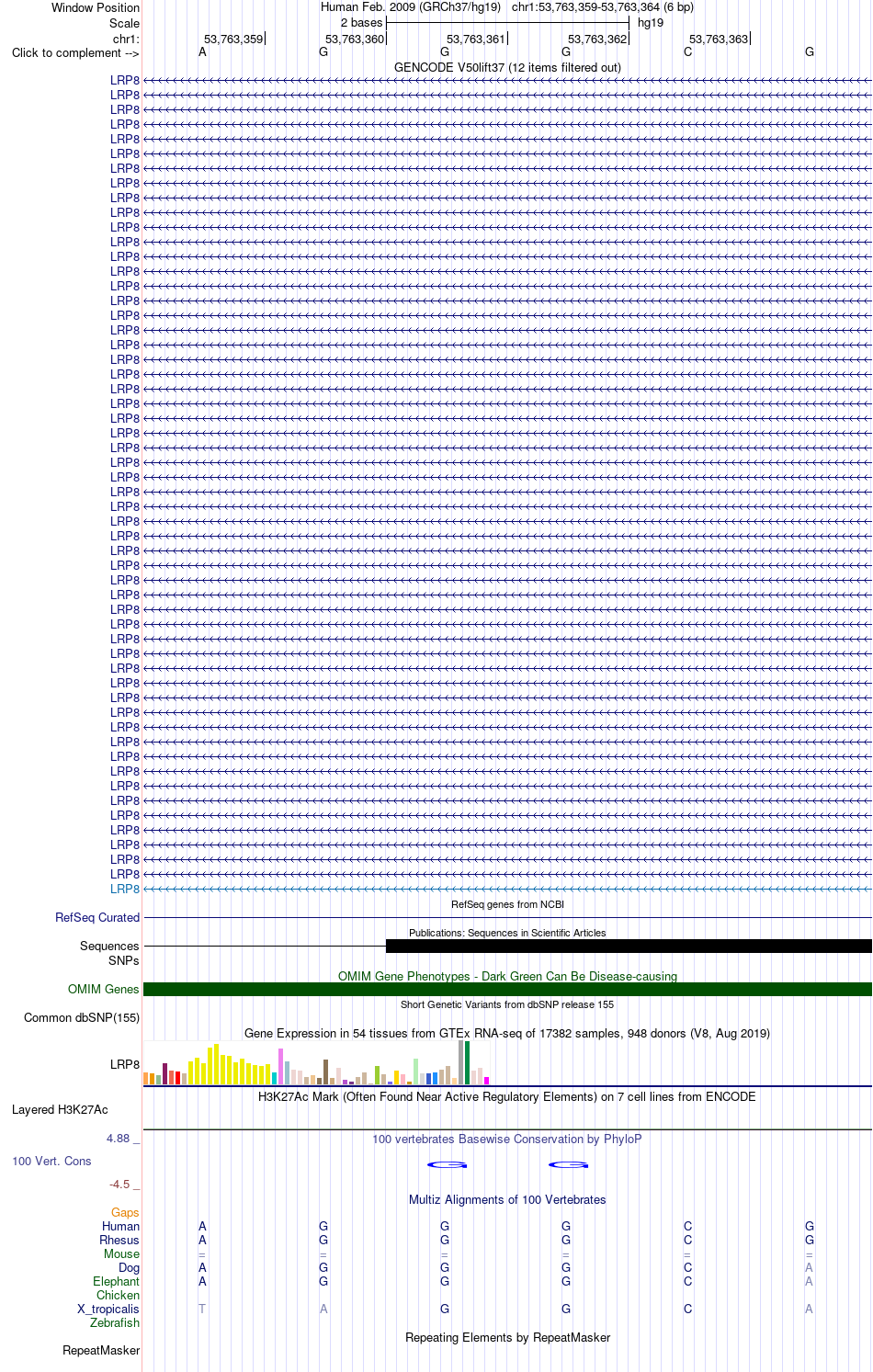Image resolution: width=873 pixels, height=1372 pixels.
Task: Open the Sequences track label
Action: [x=109, y=946]
